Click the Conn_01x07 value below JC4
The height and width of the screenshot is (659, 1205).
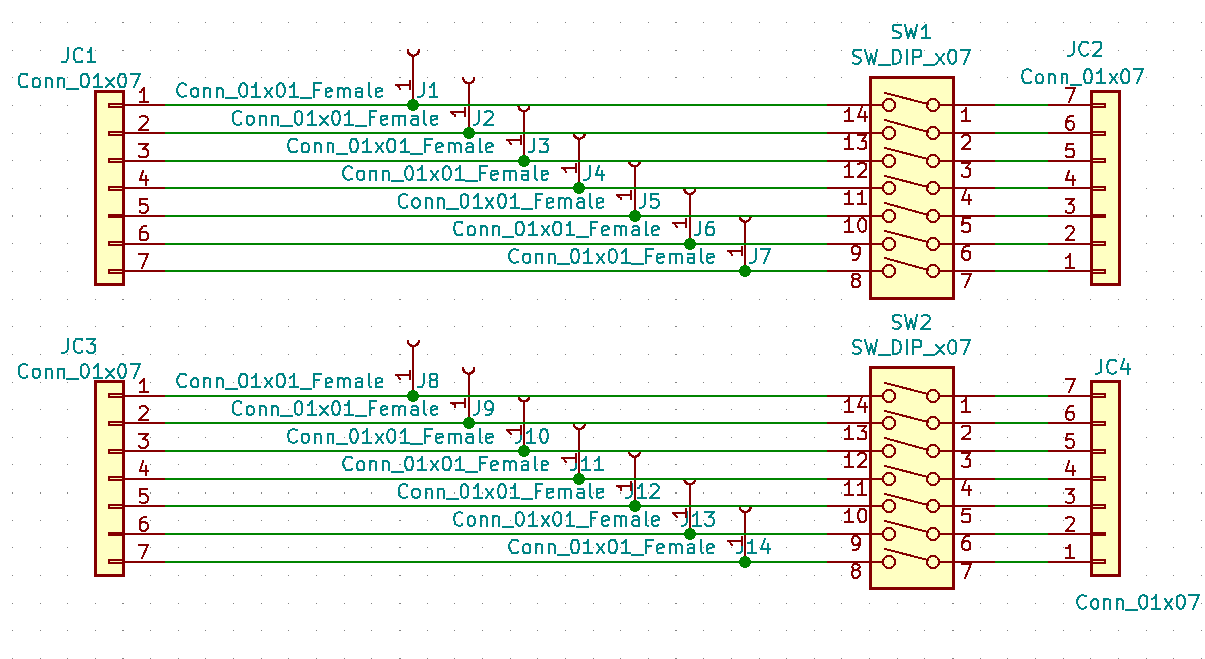1138,602
